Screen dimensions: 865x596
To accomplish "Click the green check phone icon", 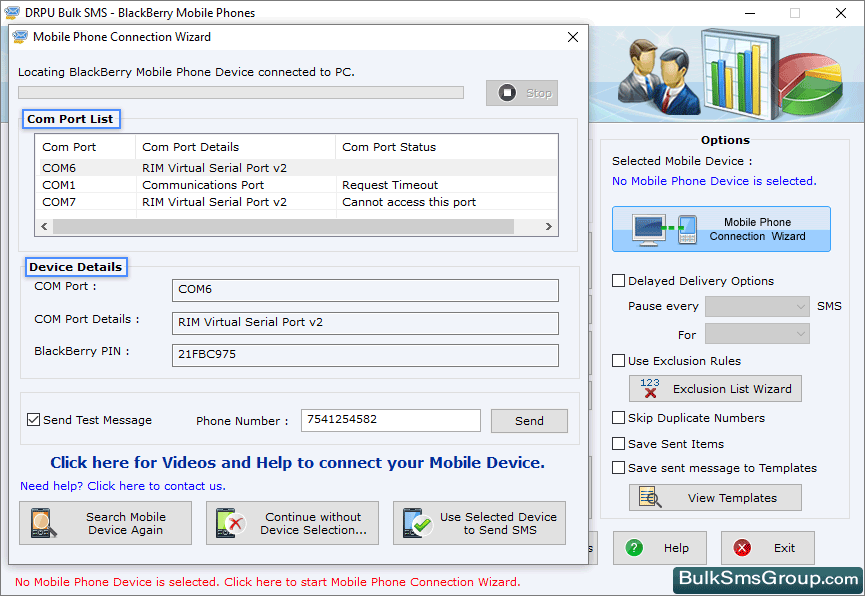I will 418,523.
